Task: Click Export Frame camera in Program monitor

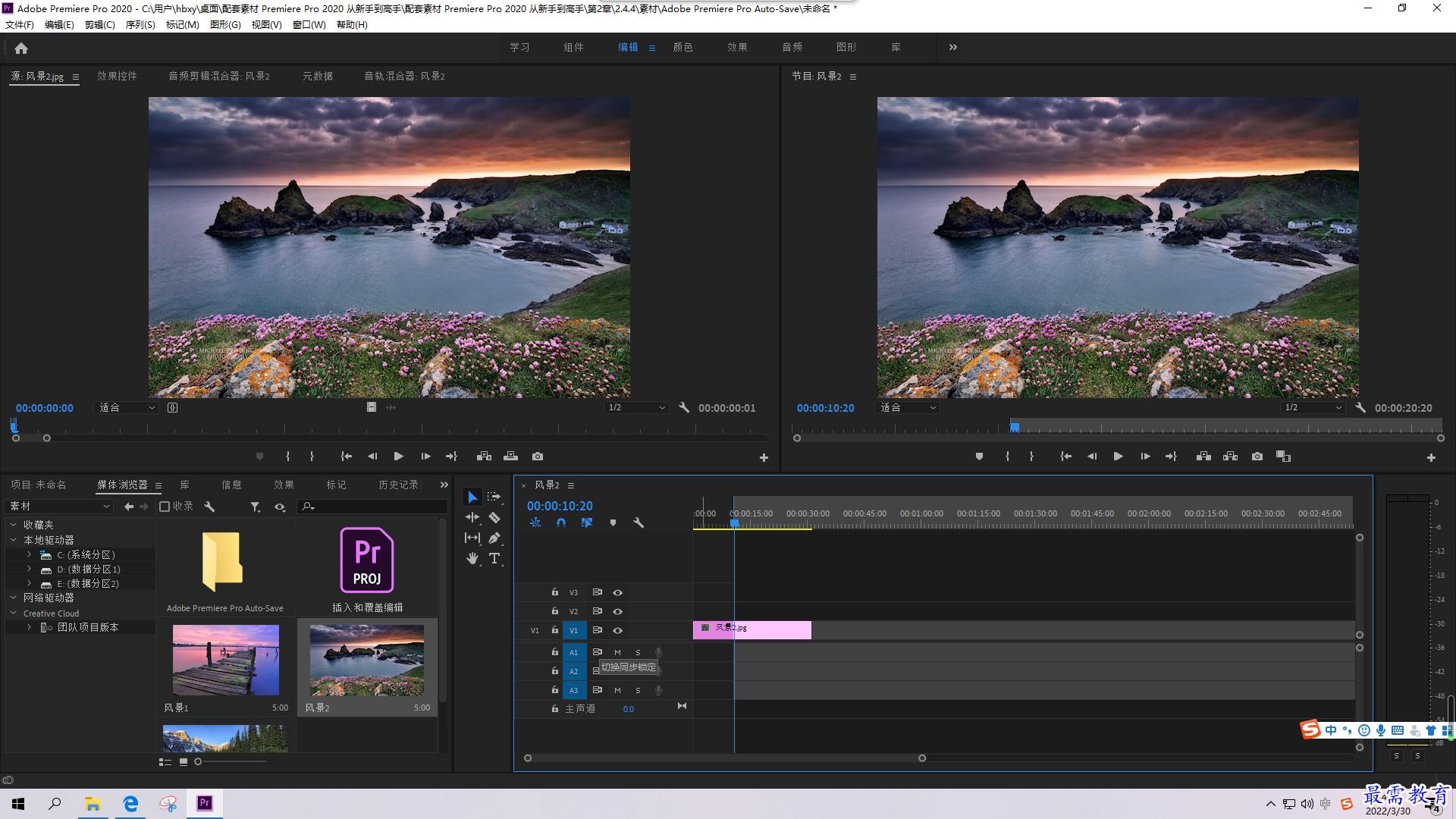Action: pos(1257,457)
